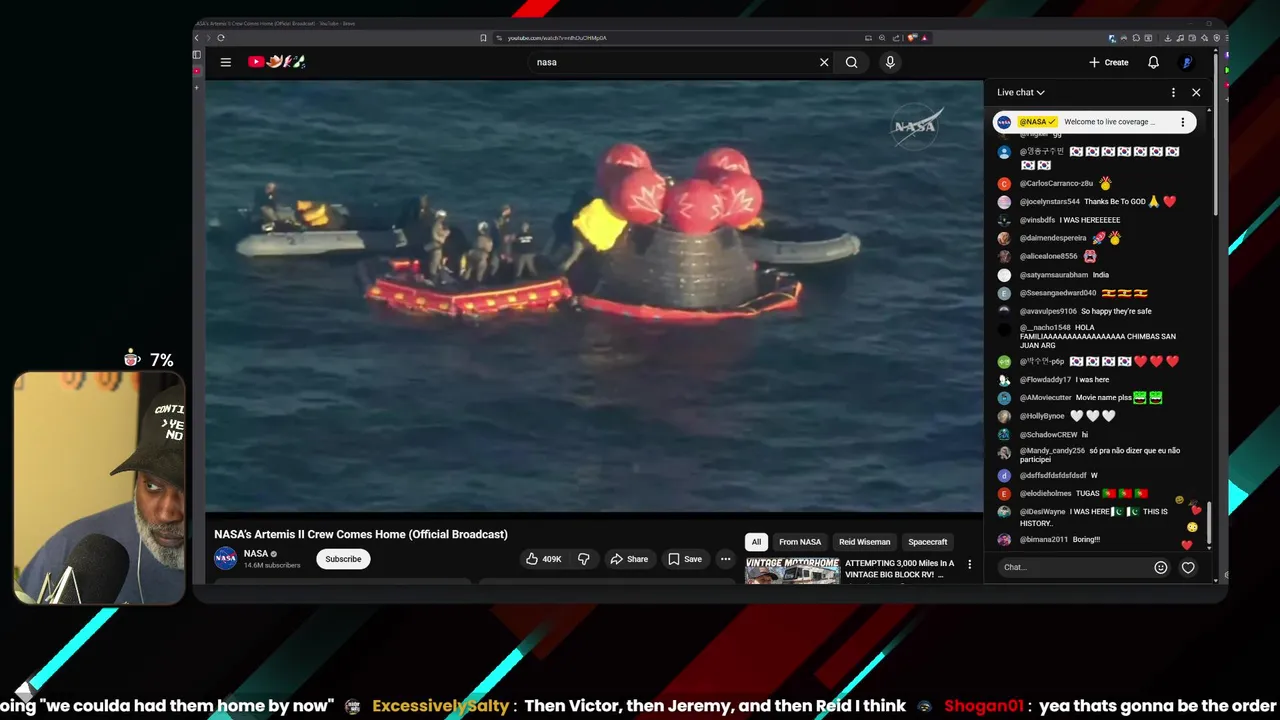Open YouTube notifications bell
Screen dimensions: 1280x720
[x=1153, y=62]
